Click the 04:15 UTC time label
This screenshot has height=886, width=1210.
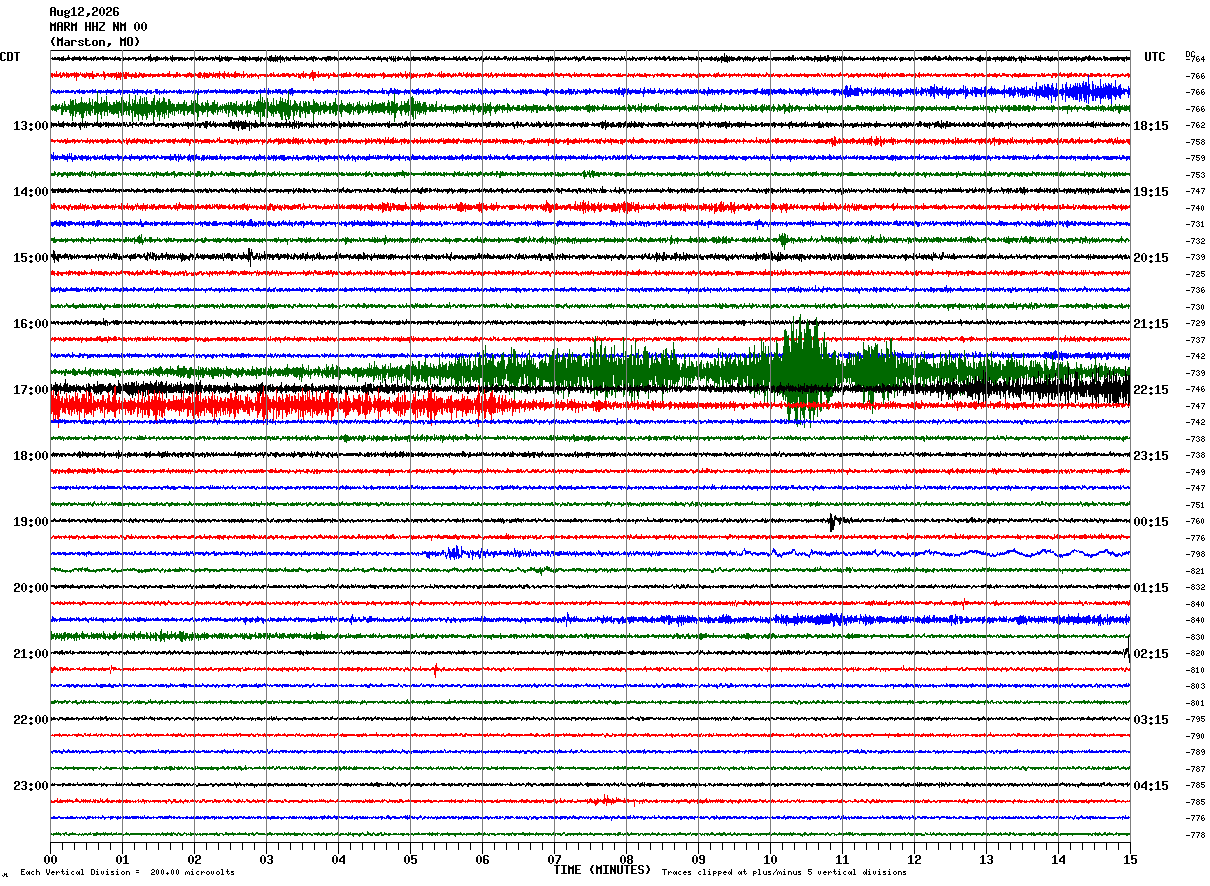point(1151,786)
